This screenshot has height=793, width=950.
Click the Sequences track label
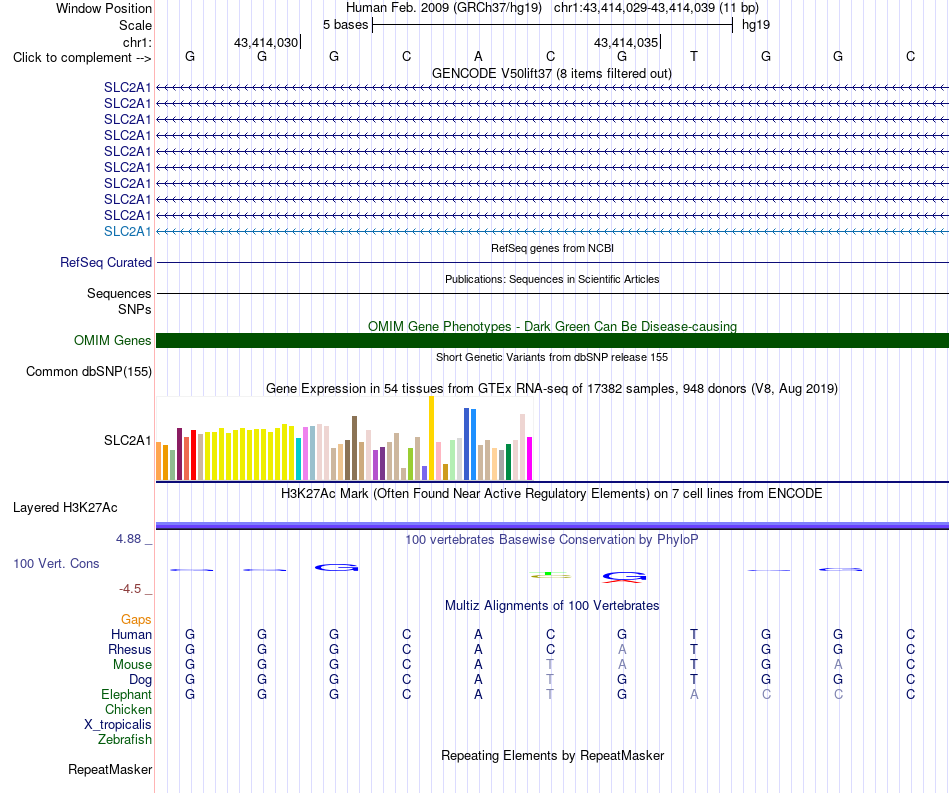click(x=119, y=293)
